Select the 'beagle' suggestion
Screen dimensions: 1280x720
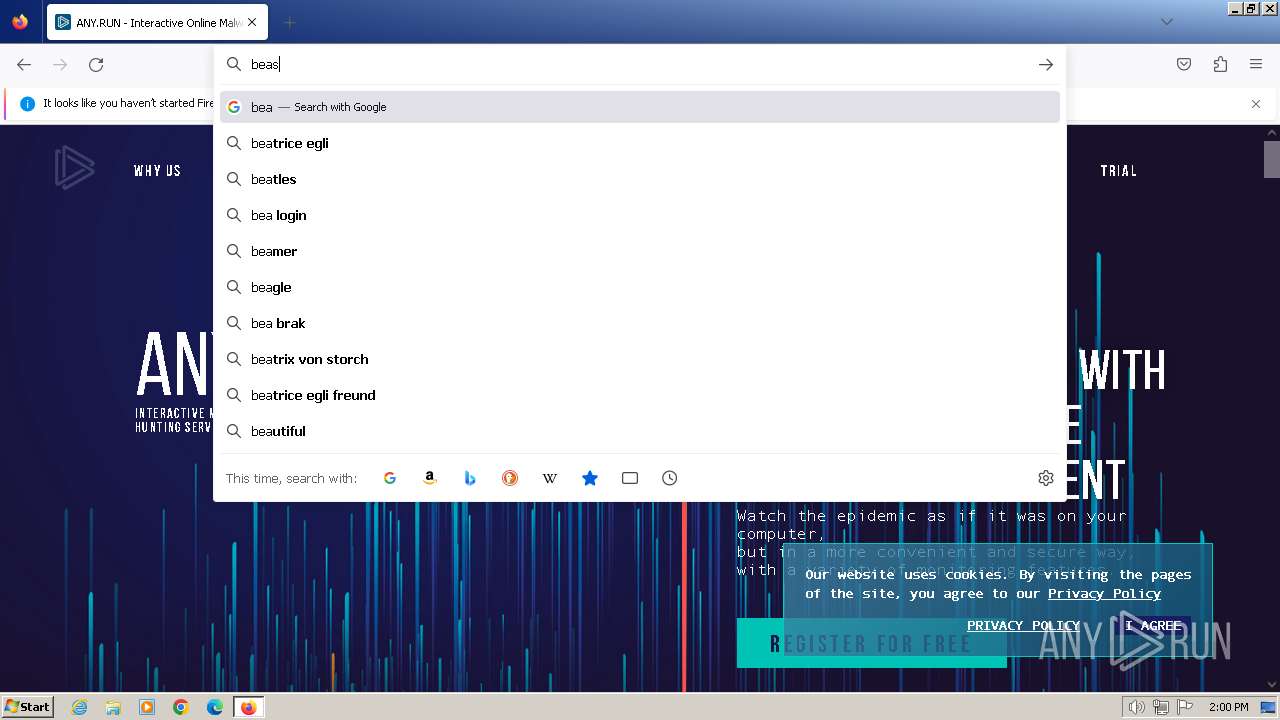click(x=640, y=287)
